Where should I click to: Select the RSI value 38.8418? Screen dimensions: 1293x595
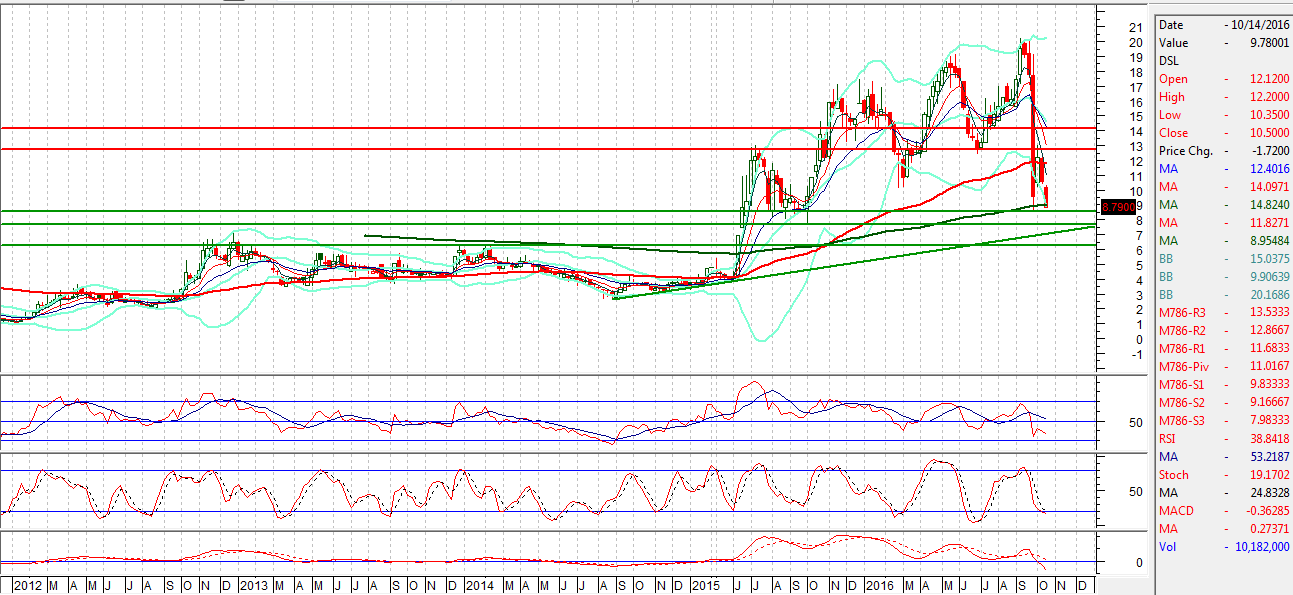coord(1268,439)
